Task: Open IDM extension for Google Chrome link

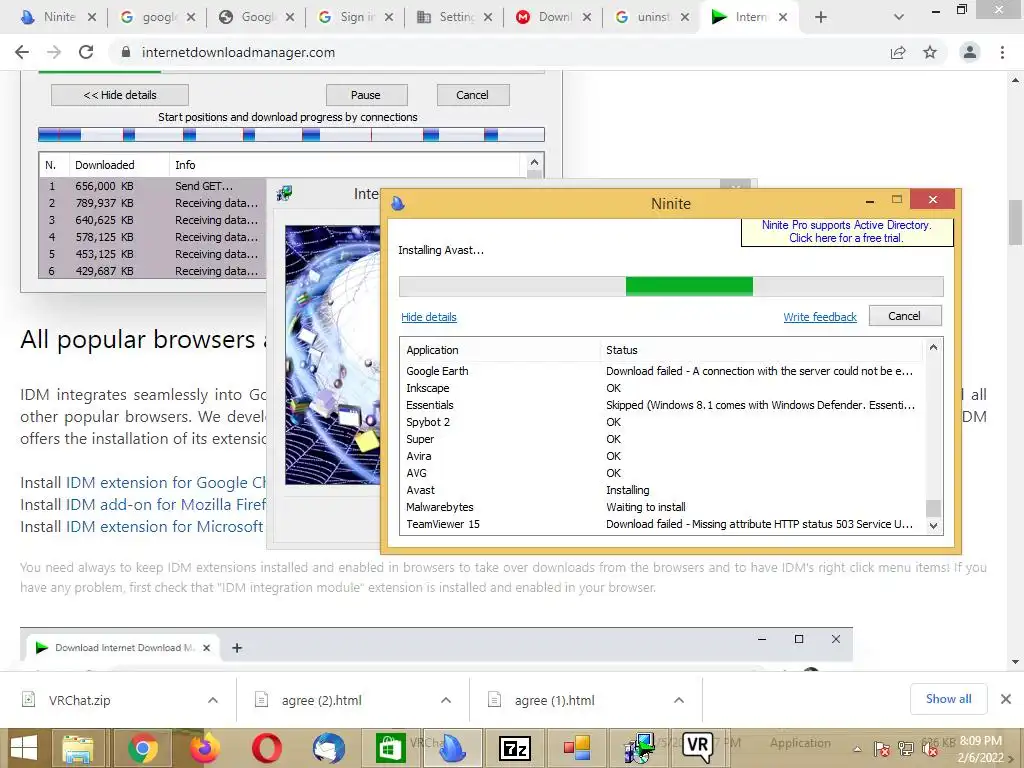Action: coord(166,483)
